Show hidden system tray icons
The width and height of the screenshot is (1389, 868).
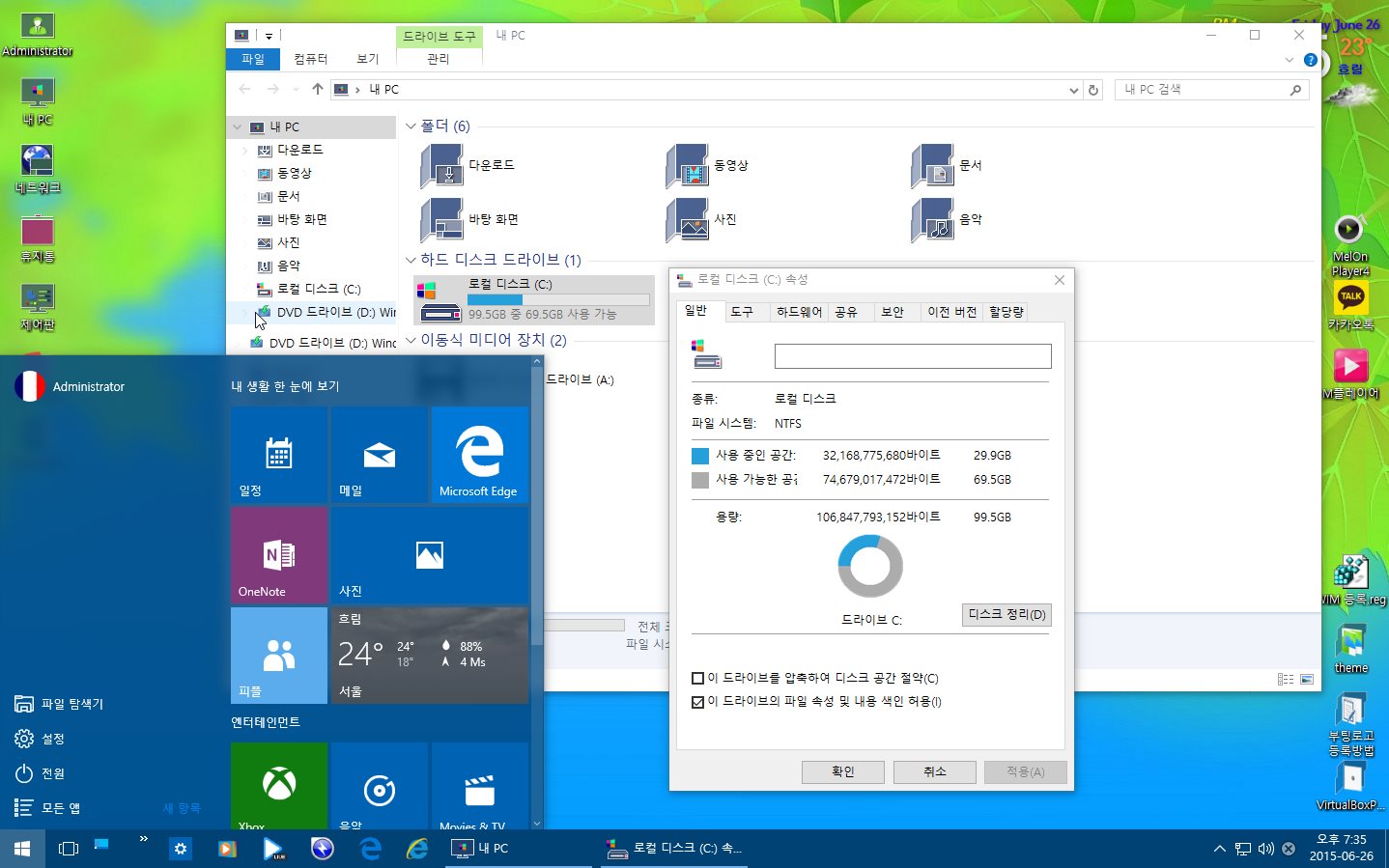[x=1220, y=849]
